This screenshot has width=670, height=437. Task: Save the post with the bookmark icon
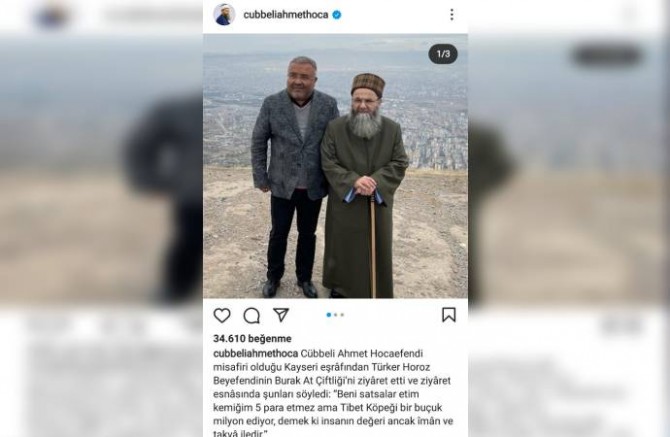tap(449, 315)
